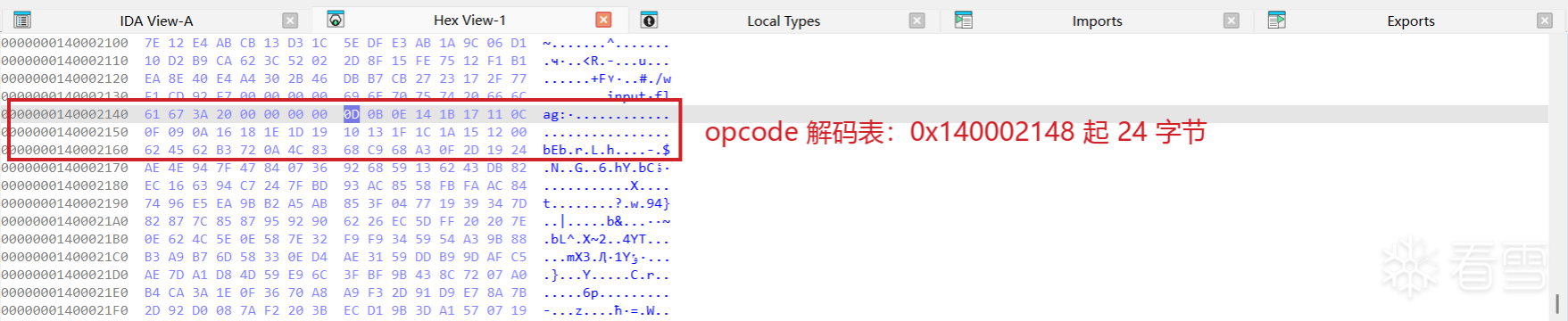Click the Local Types tab icon
The width and height of the screenshot is (1568, 321).
649,20
